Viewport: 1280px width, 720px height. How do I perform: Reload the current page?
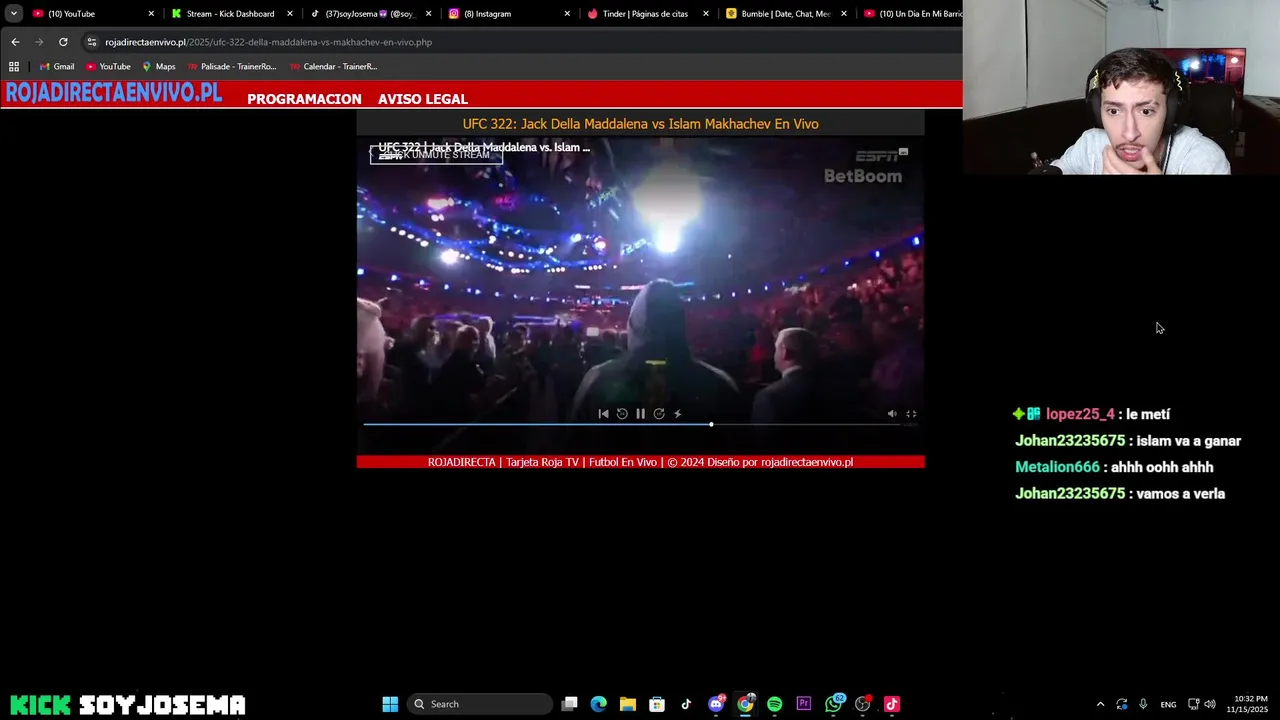(63, 42)
